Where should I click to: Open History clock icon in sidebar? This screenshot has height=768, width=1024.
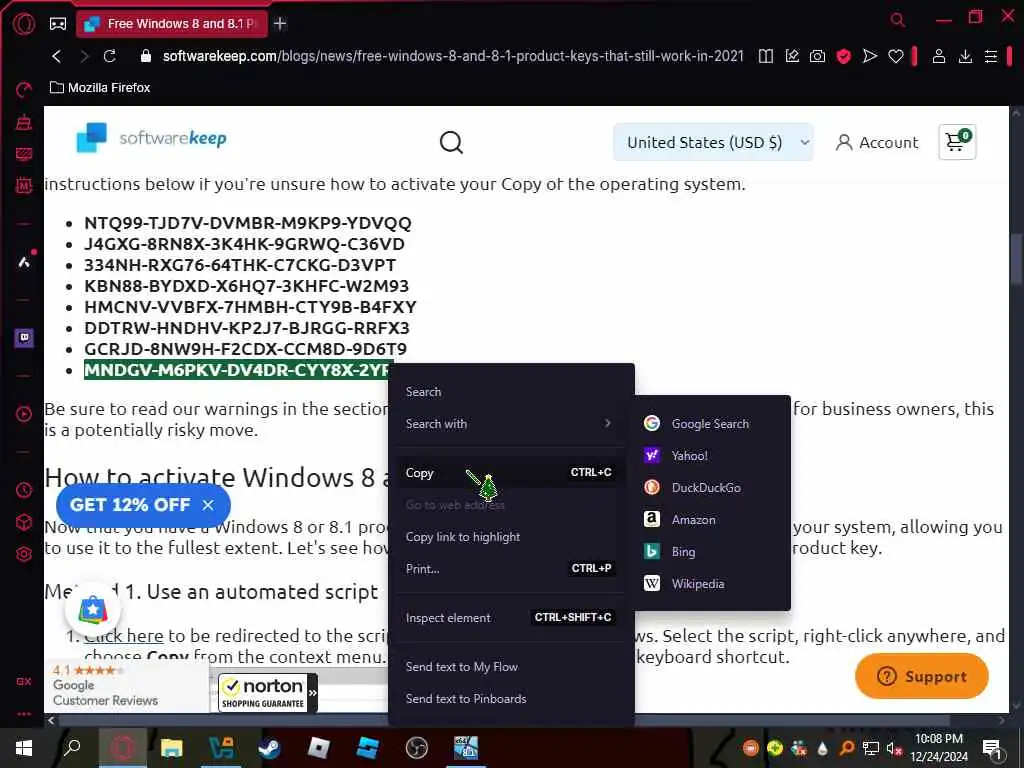point(24,490)
